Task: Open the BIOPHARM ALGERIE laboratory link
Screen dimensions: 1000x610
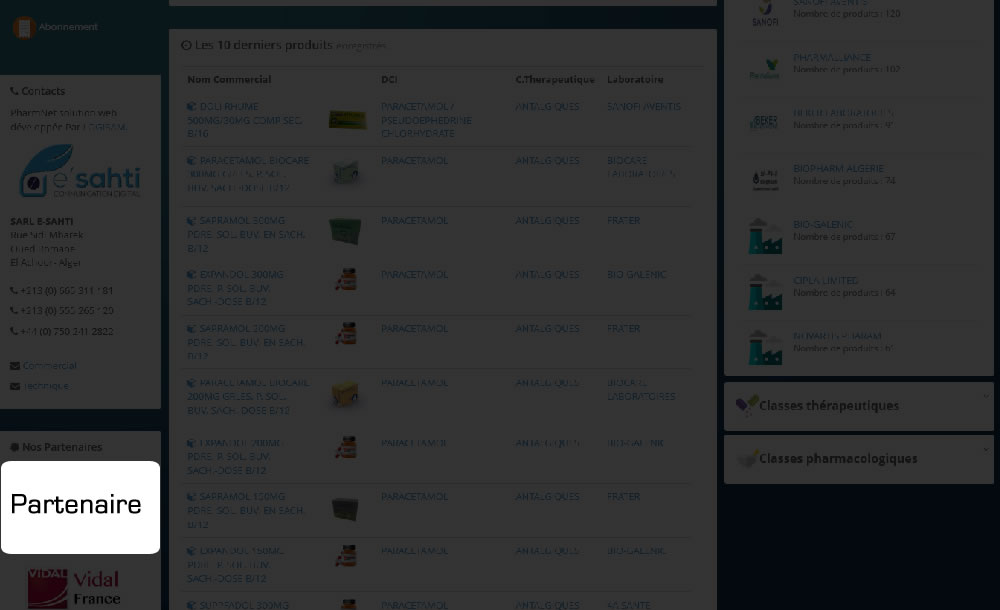Action: pos(839,168)
